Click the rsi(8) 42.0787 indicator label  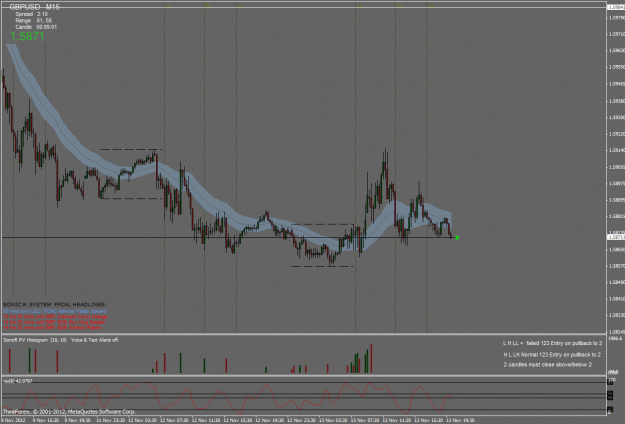[x=18, y=381]
